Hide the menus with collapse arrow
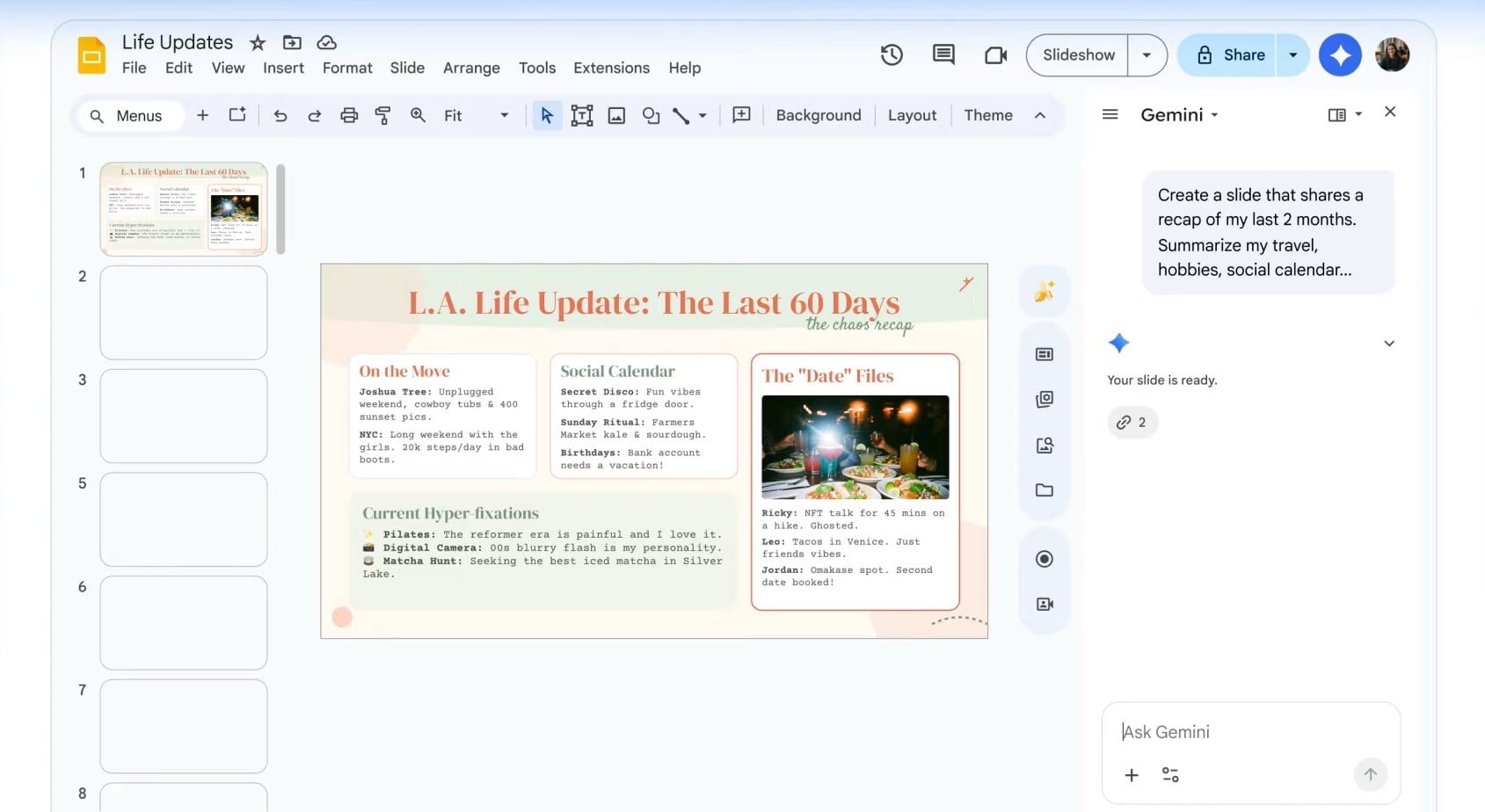Viewport: 1485px width, 812px height. click(x=1040, y=115)
